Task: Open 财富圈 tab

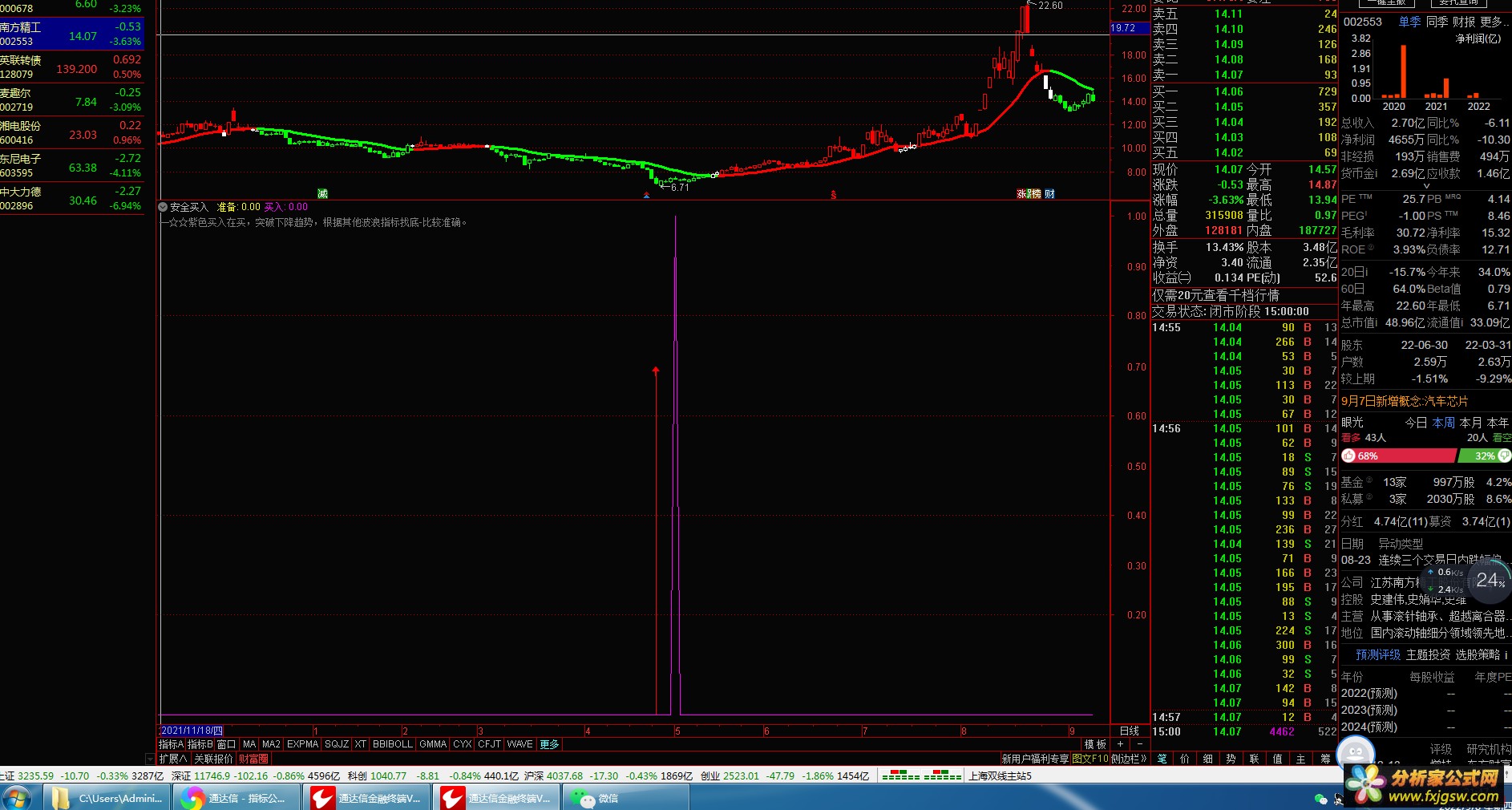Action: 253,759
